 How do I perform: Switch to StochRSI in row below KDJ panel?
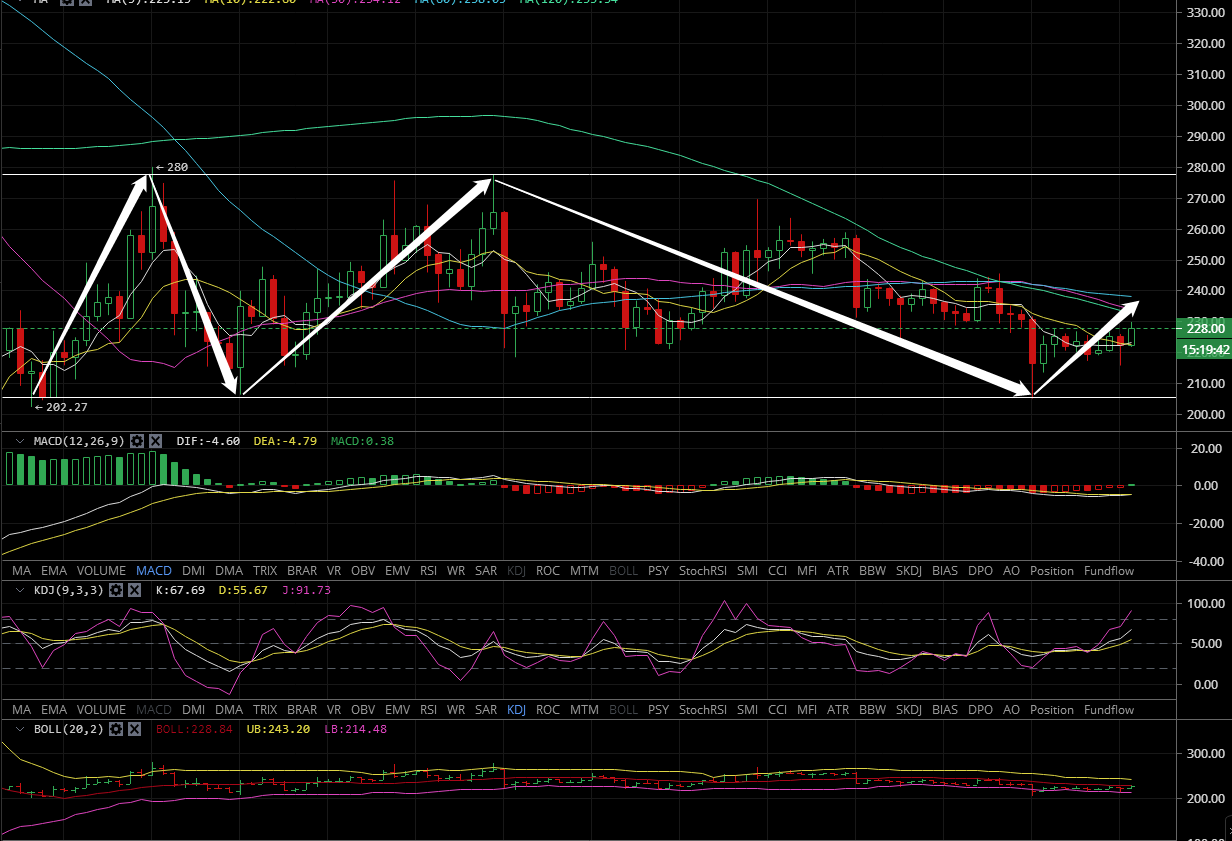702,710
